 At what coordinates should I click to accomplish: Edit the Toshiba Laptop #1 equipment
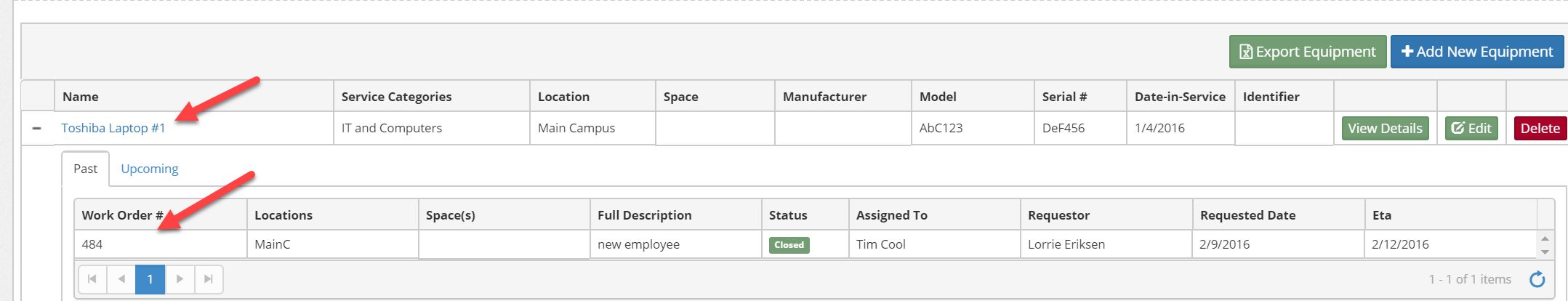[1471, 128]
